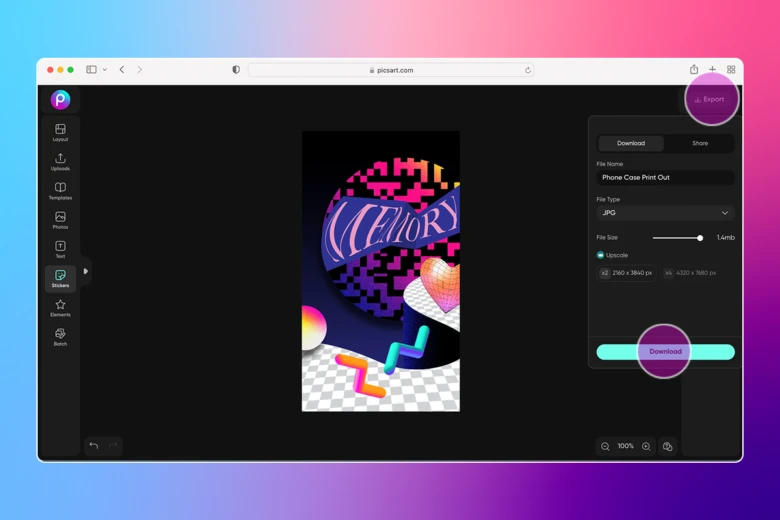
Task: Open the Photos panel
Action: [60, 220]
